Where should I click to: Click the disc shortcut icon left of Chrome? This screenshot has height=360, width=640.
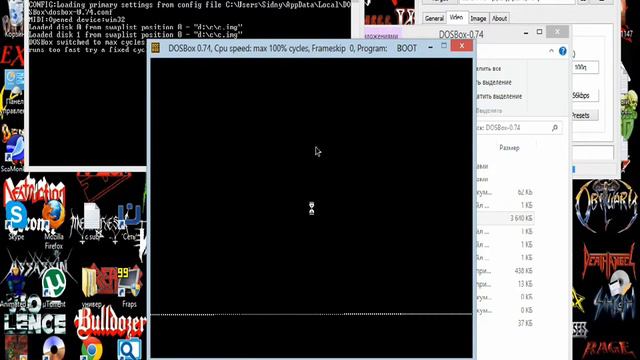click(53, 349)
